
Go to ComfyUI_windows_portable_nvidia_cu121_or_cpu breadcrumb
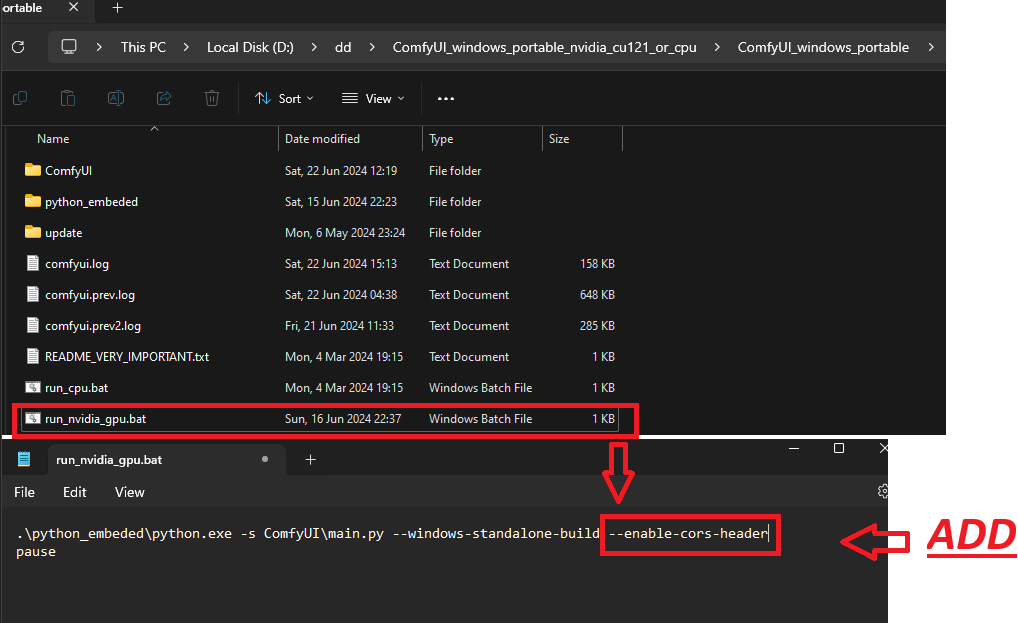pyautogui.click(x=544, y=47)
